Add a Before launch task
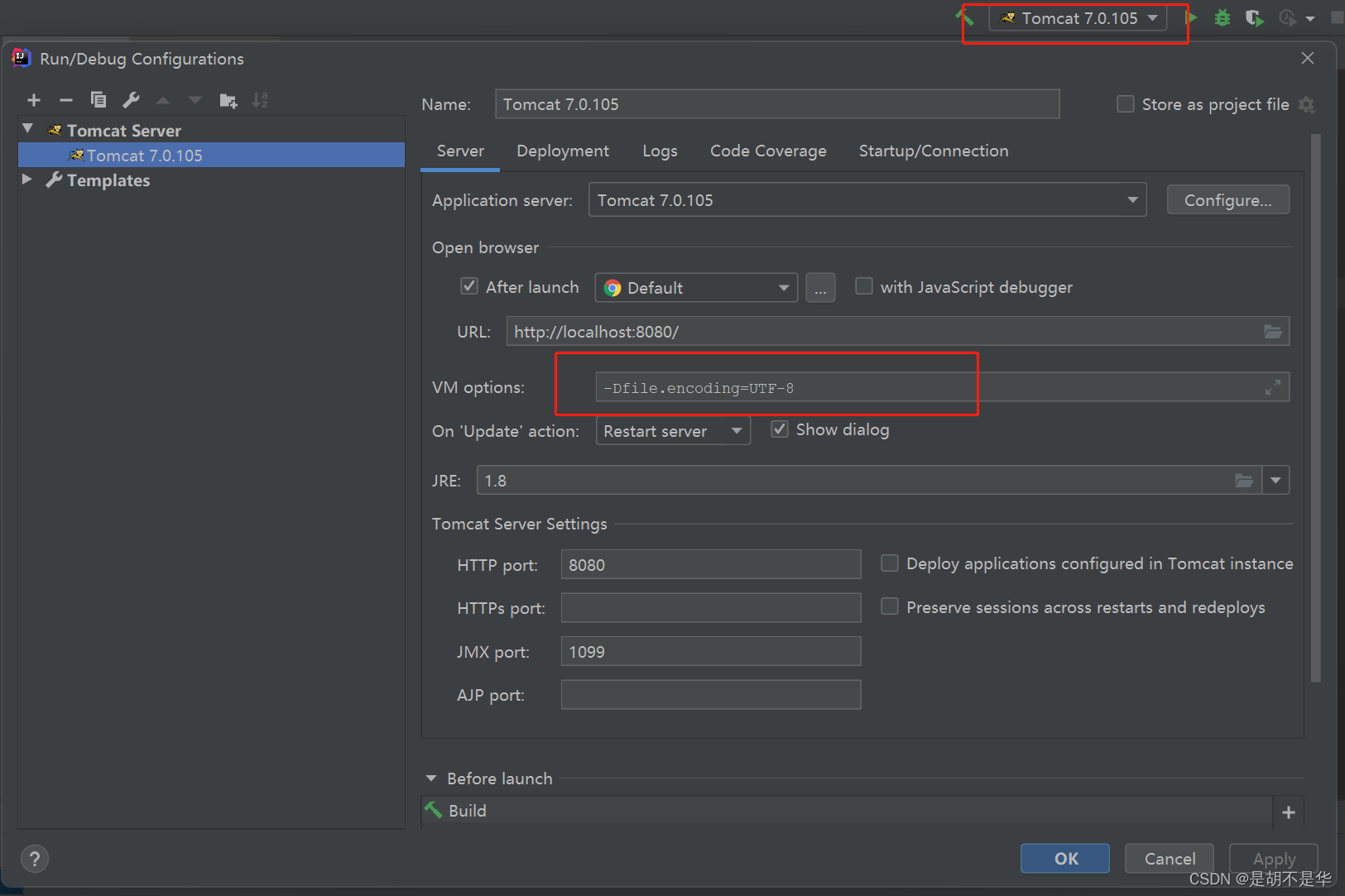The width and height of the screenshot is (1345, 896). (x=1289, y=812)
